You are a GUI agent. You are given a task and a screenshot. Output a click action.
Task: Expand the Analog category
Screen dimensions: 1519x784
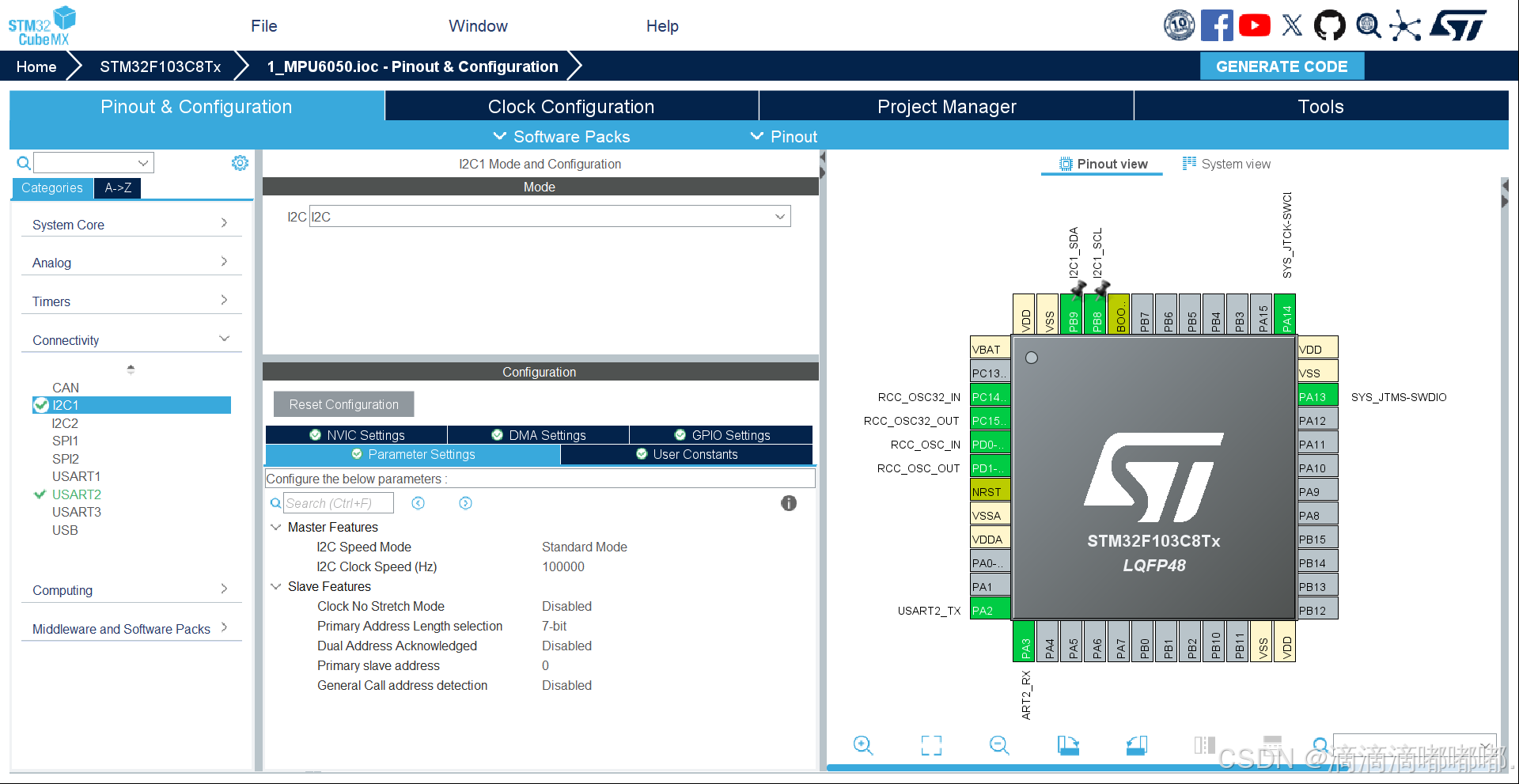(131, 263)
